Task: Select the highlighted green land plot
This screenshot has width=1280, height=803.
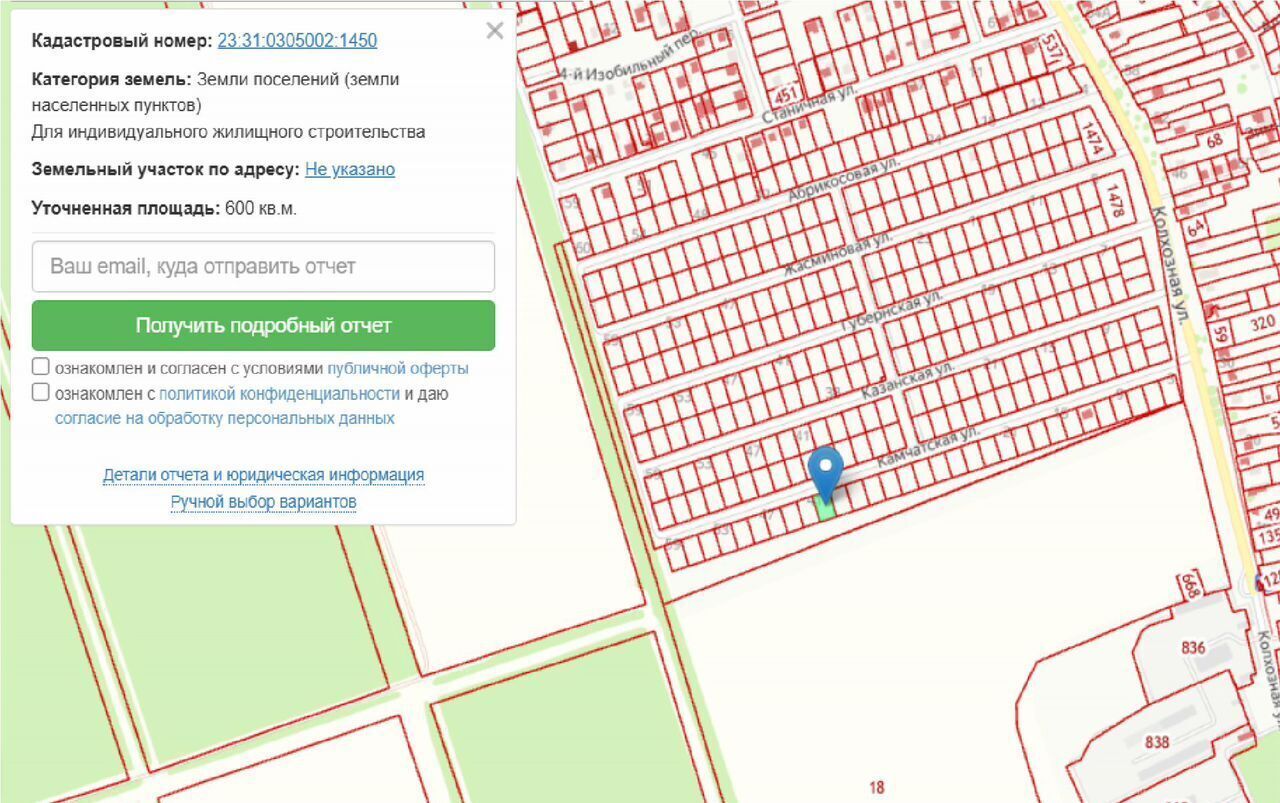Action: pyautogui.click(x=825, y=508)
